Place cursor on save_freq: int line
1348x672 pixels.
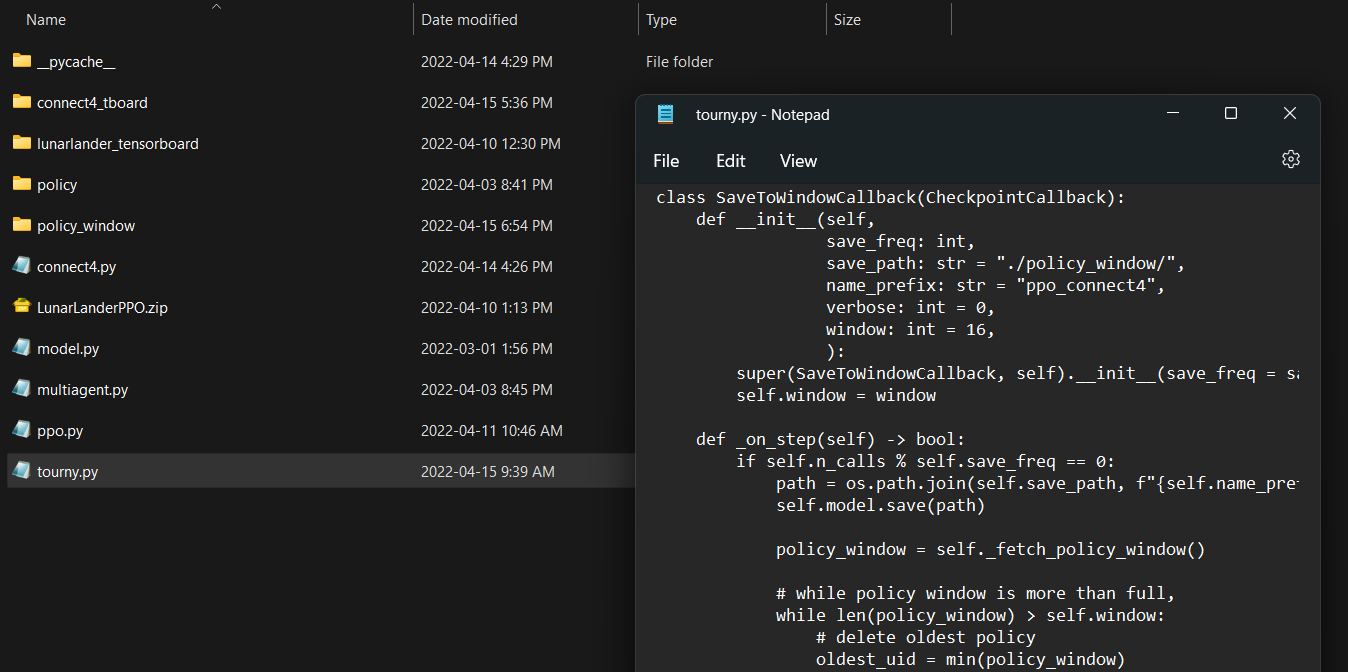coord(900,242)
